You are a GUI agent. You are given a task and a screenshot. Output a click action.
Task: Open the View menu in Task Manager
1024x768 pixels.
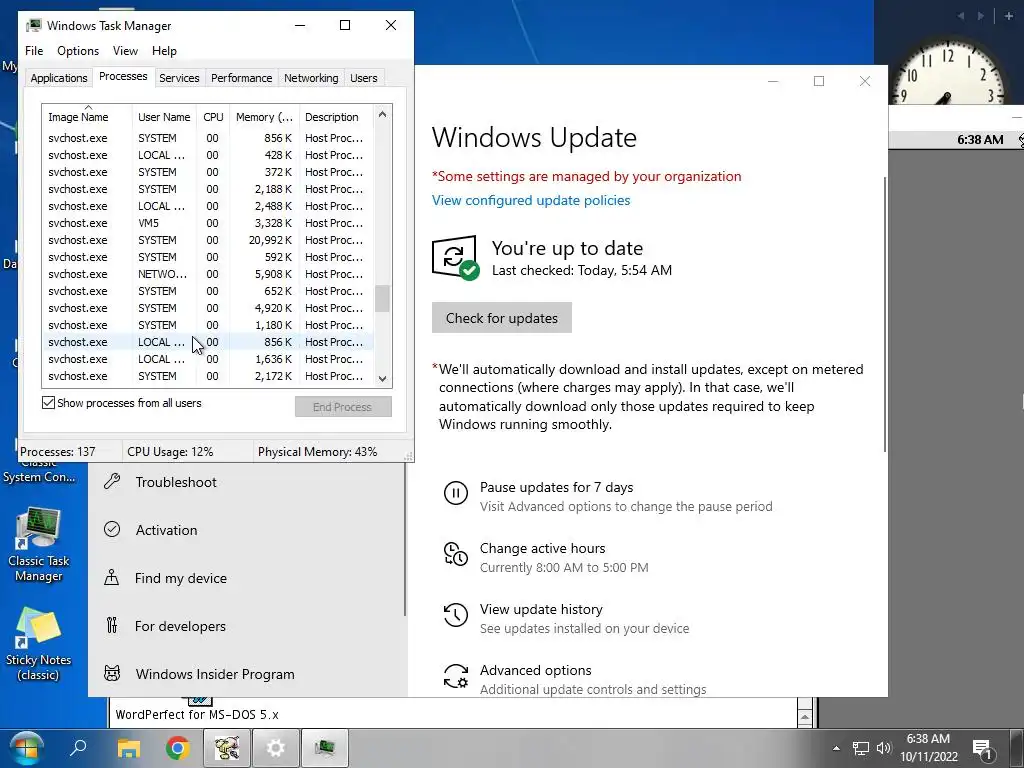pos(125,51)
